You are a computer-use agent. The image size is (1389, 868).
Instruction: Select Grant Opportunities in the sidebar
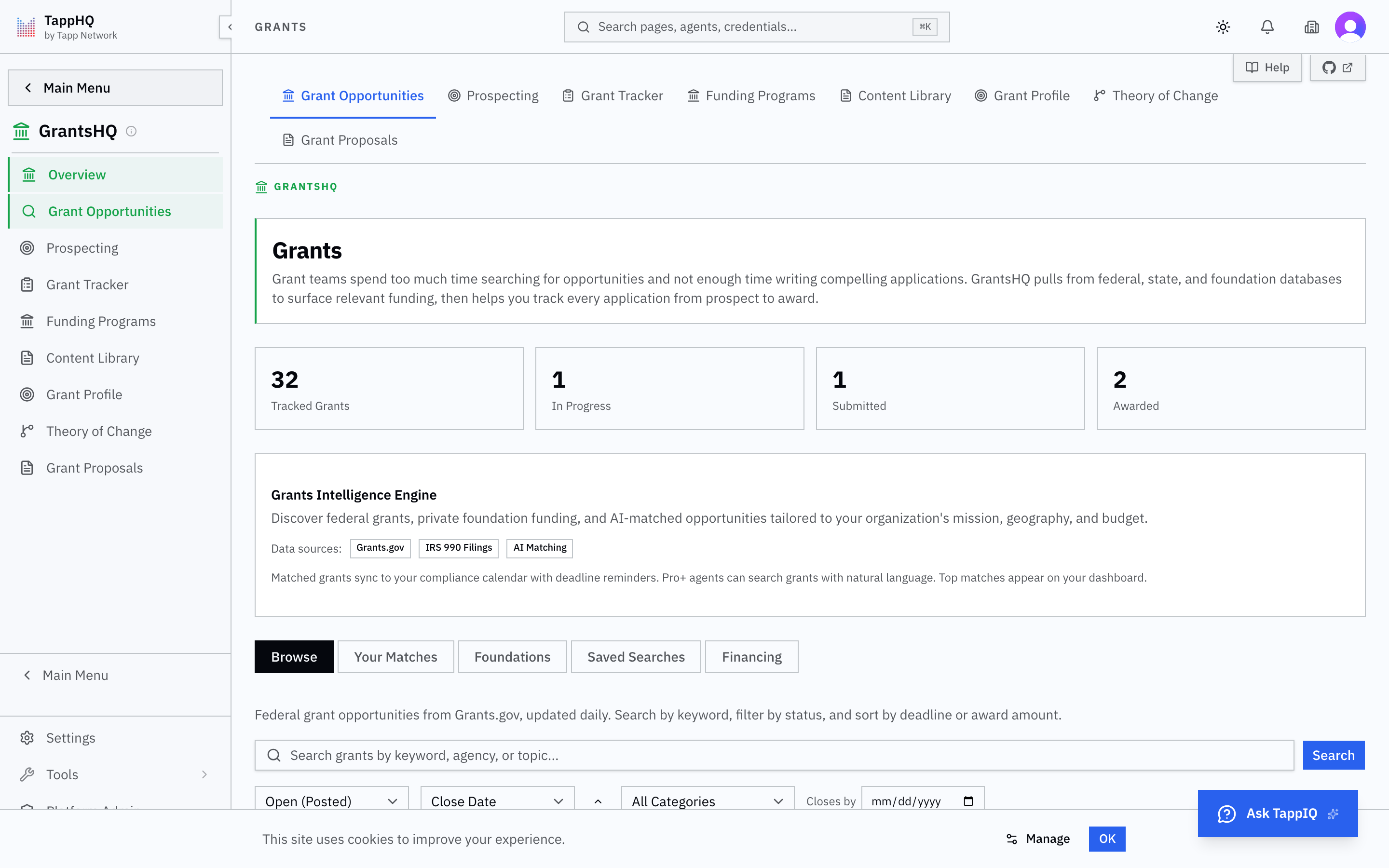[x=116, y=211]
